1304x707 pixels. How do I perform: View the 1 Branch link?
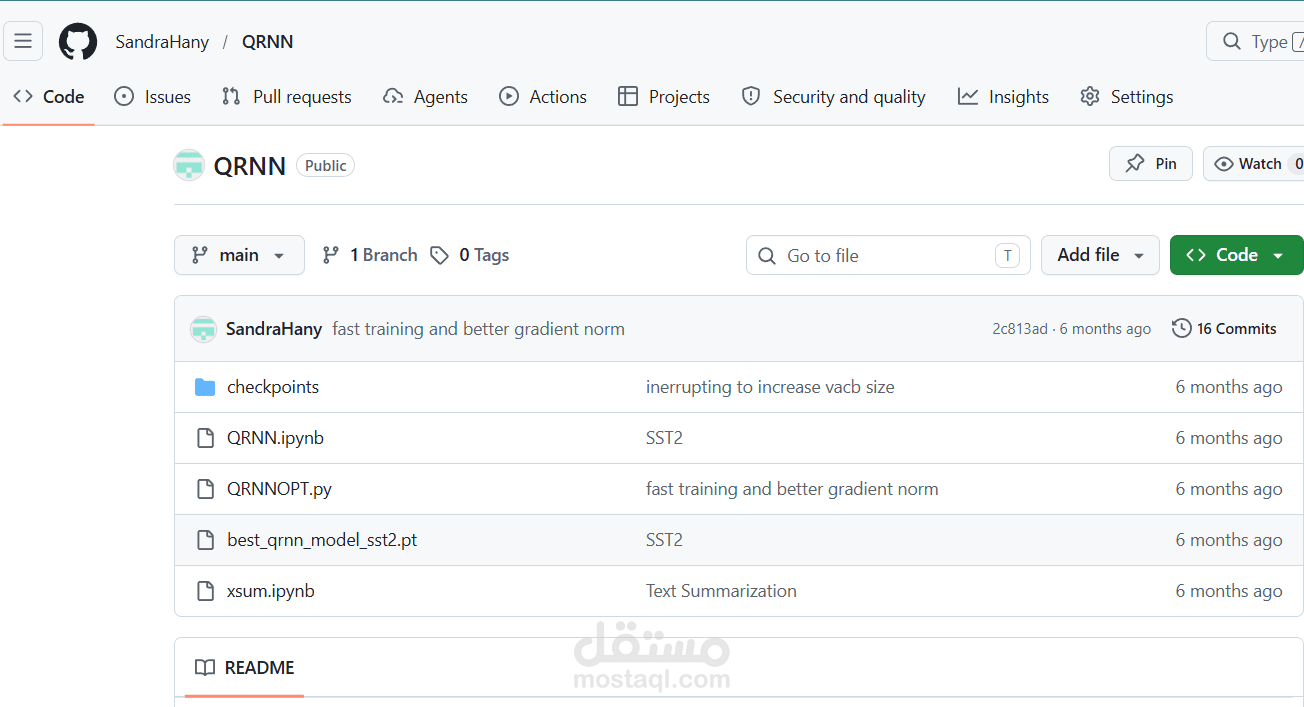coord(369,255)
